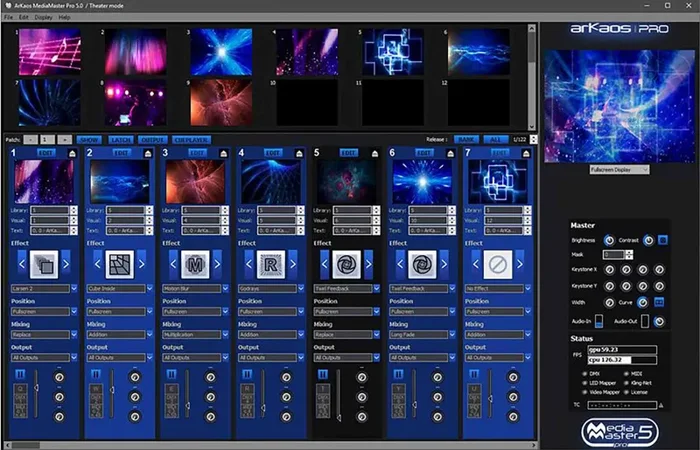Go to next effect arrow in layer 1
This screenshot has height=450, width=700.
(66, 264)
